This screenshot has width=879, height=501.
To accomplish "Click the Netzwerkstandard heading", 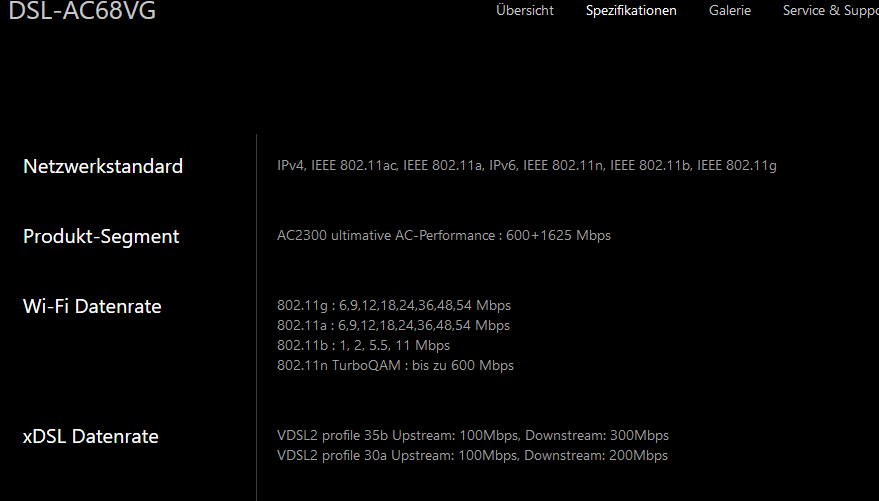I will click(x=103, y=166).
